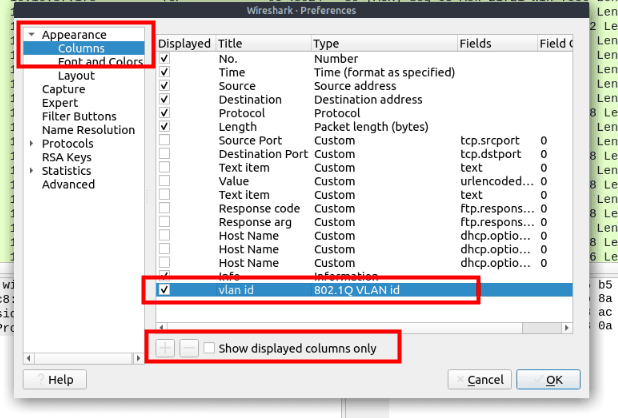
Task: Toggle Show displayed columns only checkbox
Action: pos(209,348)
